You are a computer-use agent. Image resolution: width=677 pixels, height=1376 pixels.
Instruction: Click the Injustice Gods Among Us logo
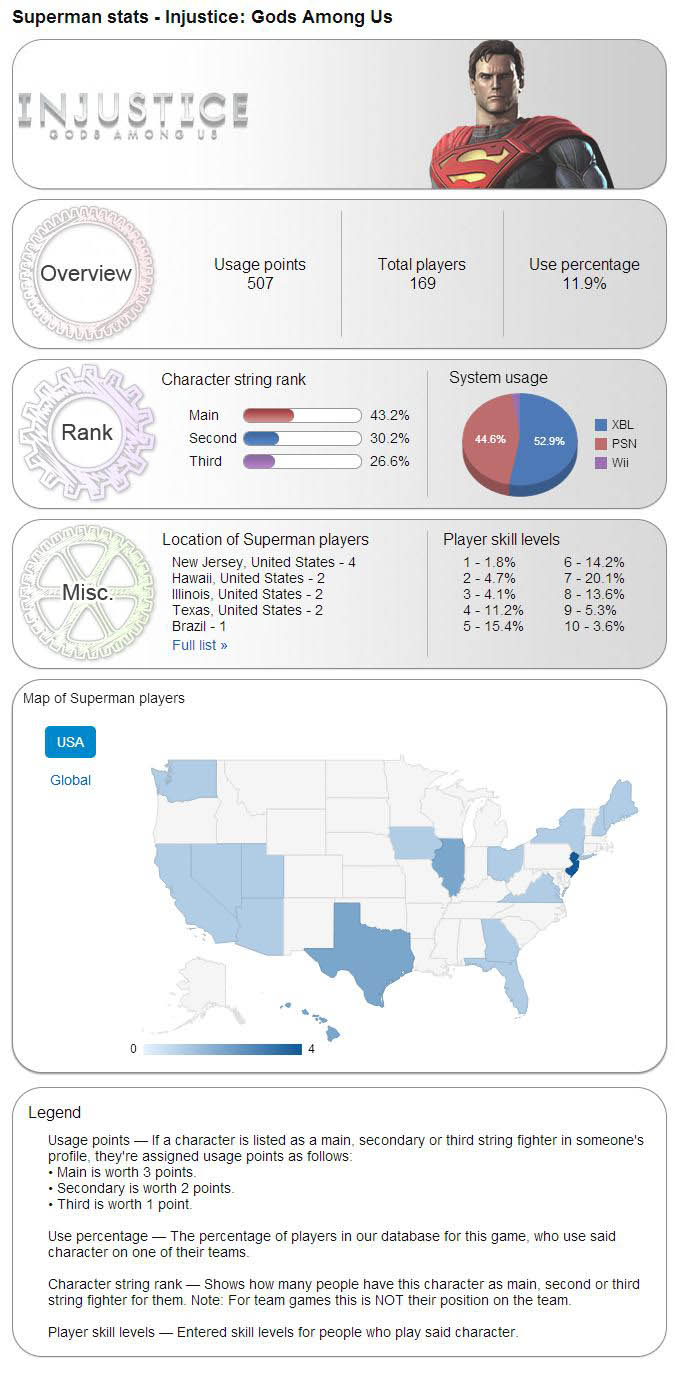(x=133, y=116)
